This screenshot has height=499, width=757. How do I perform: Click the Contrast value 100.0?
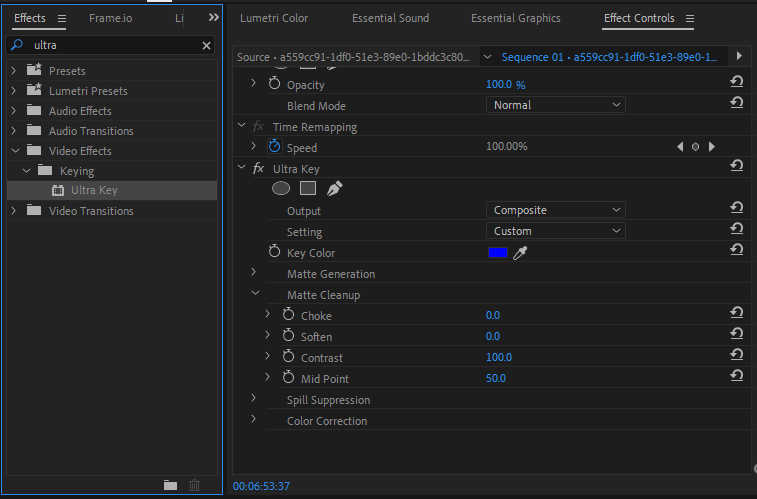(x=499, y=357)
